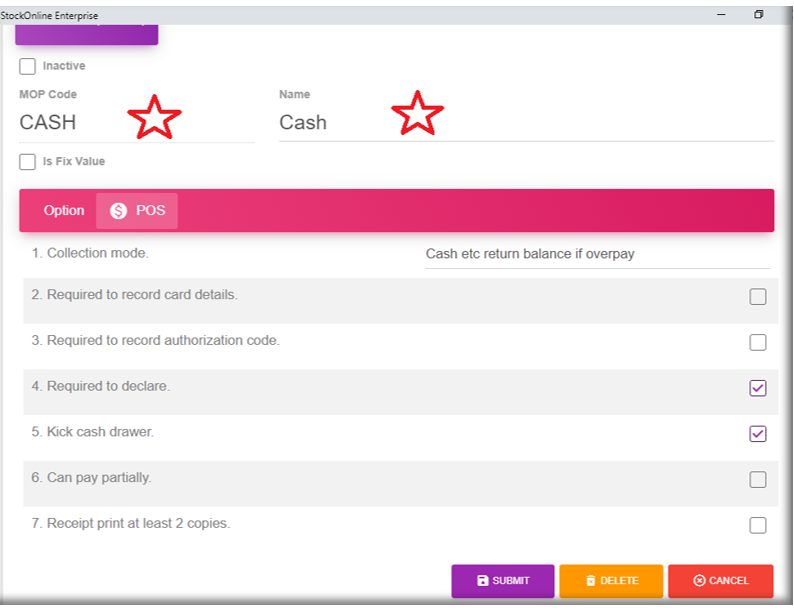Image resolution: width=794 pixels, height=608 pixels.
Task: Check Receipt print at least 2 copies
Action: (758, 525)
